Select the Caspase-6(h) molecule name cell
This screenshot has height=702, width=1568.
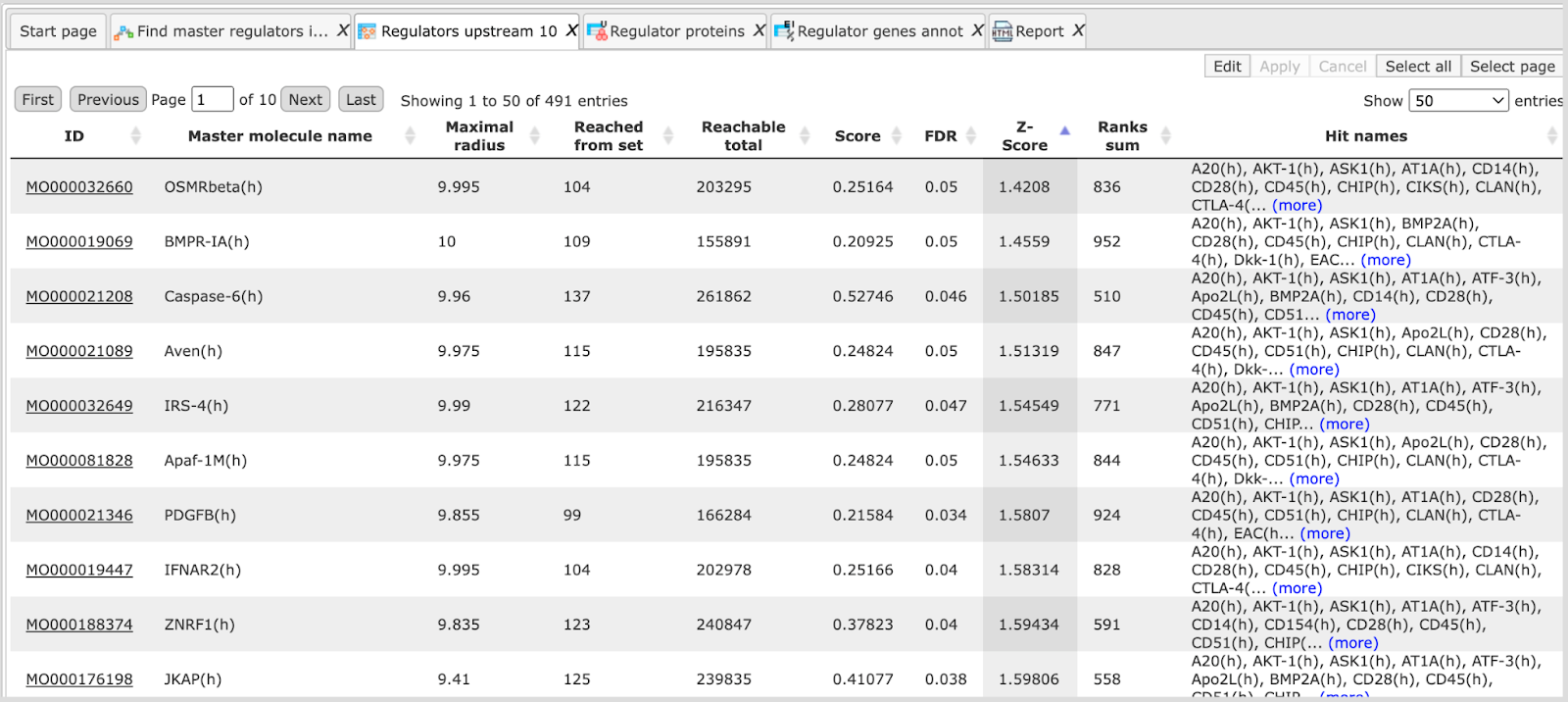pyautogui.click(x=214, y=296)
